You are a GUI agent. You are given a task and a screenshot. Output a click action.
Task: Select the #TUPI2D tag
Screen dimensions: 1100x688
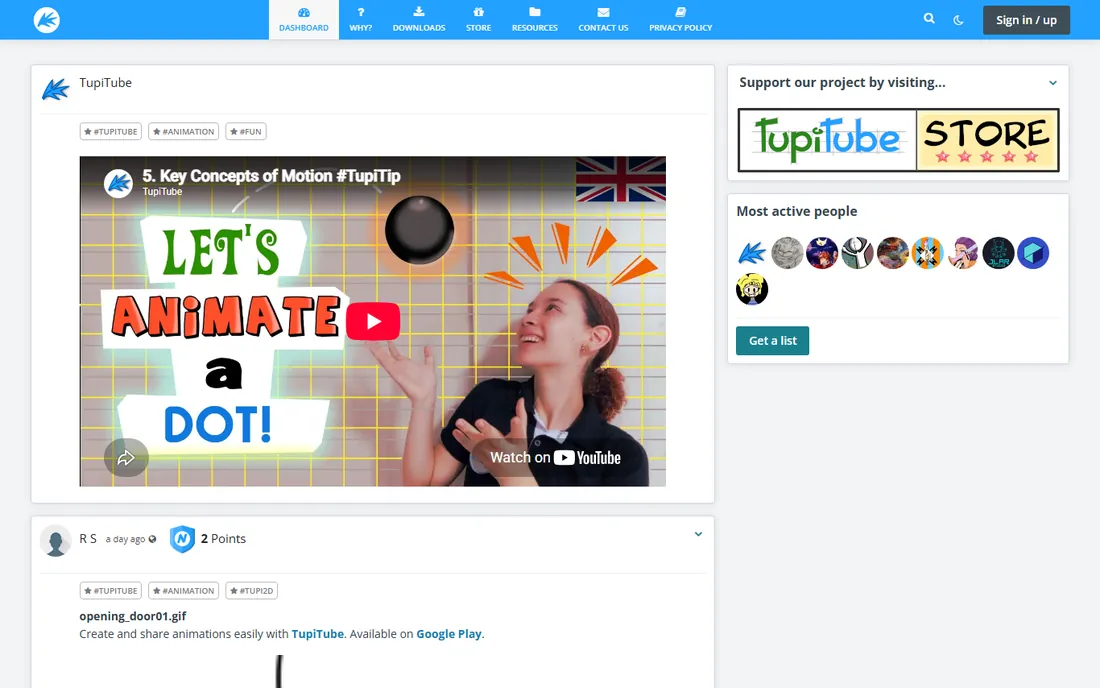251,591
